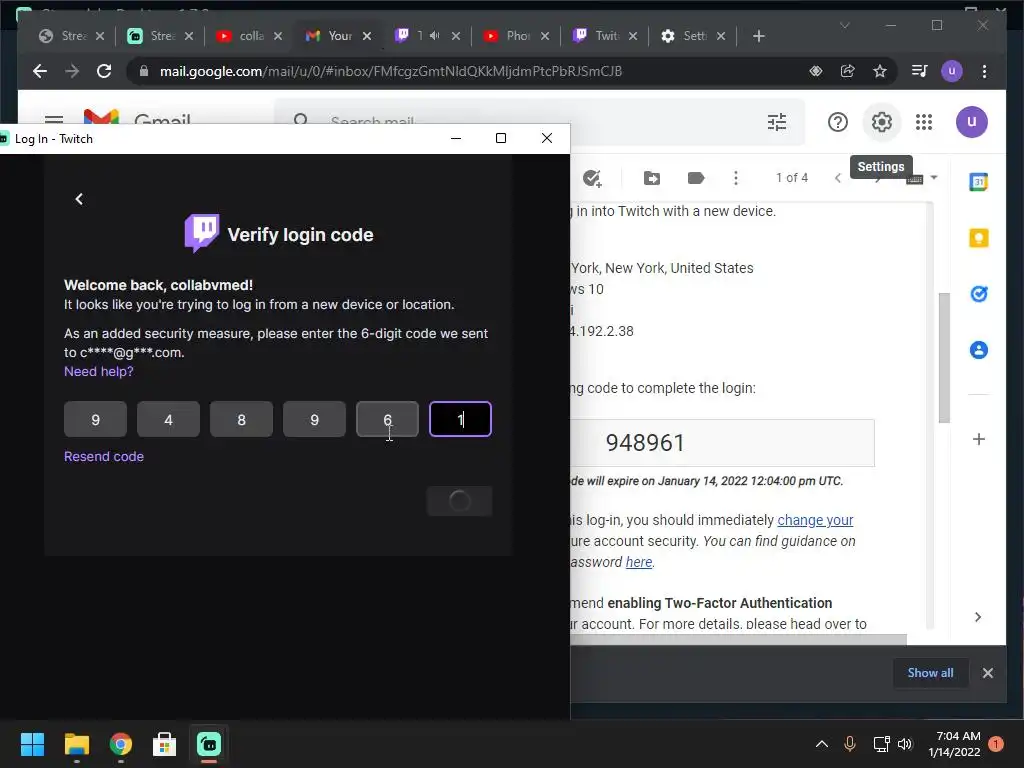Open Google Keep side panel
The height and width of the screenshot is (768, 1024).
(x=978, y=238)
